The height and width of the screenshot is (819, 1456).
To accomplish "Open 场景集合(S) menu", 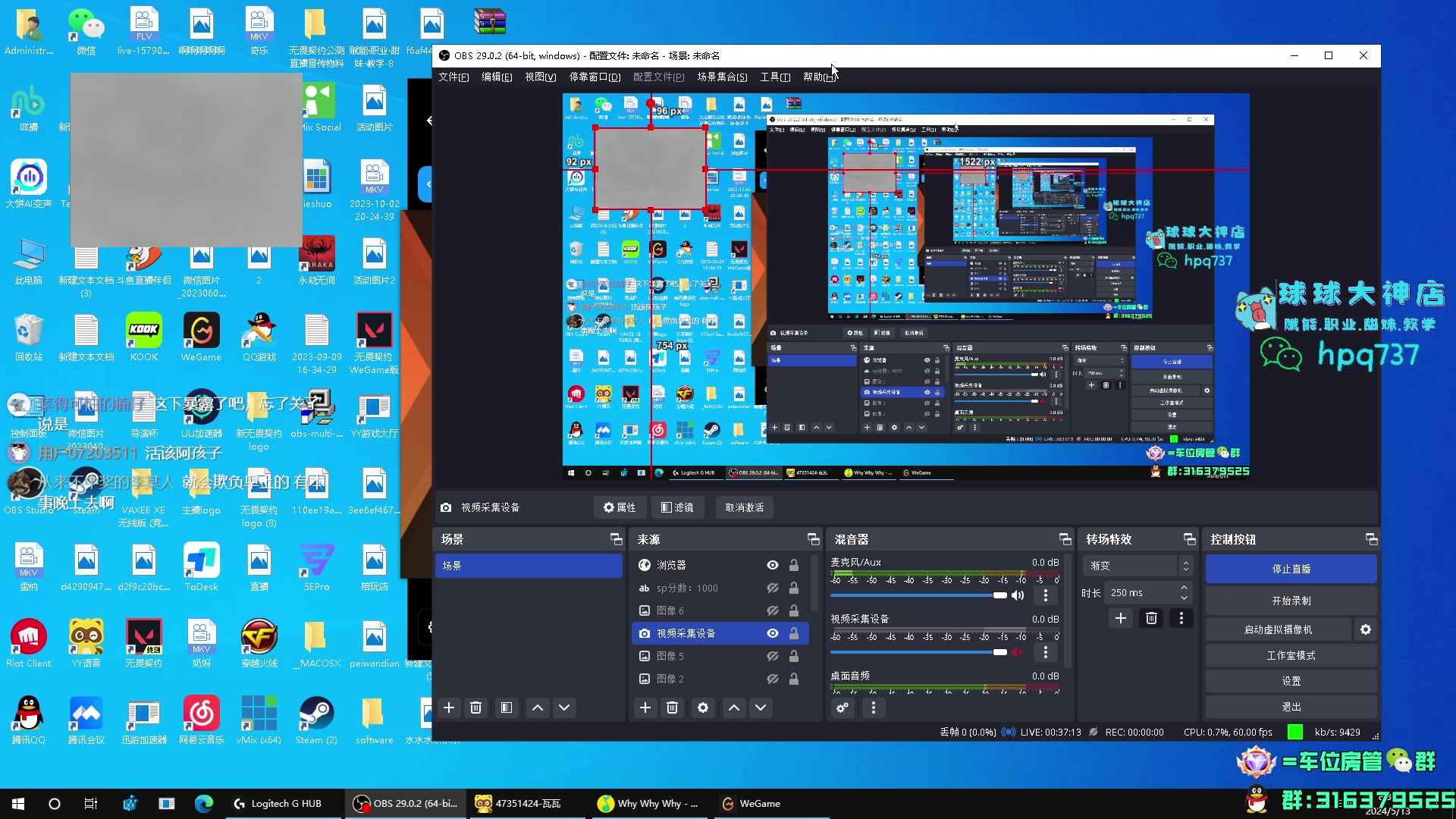I will tap(722, 77).
